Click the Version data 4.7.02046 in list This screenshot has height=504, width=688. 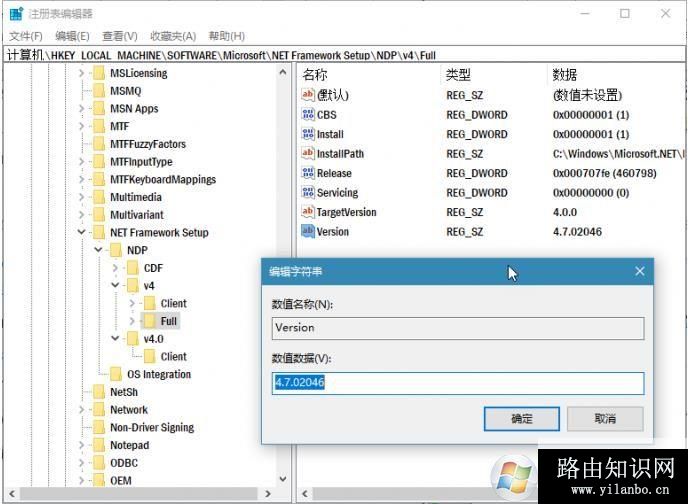click(577, 232)
